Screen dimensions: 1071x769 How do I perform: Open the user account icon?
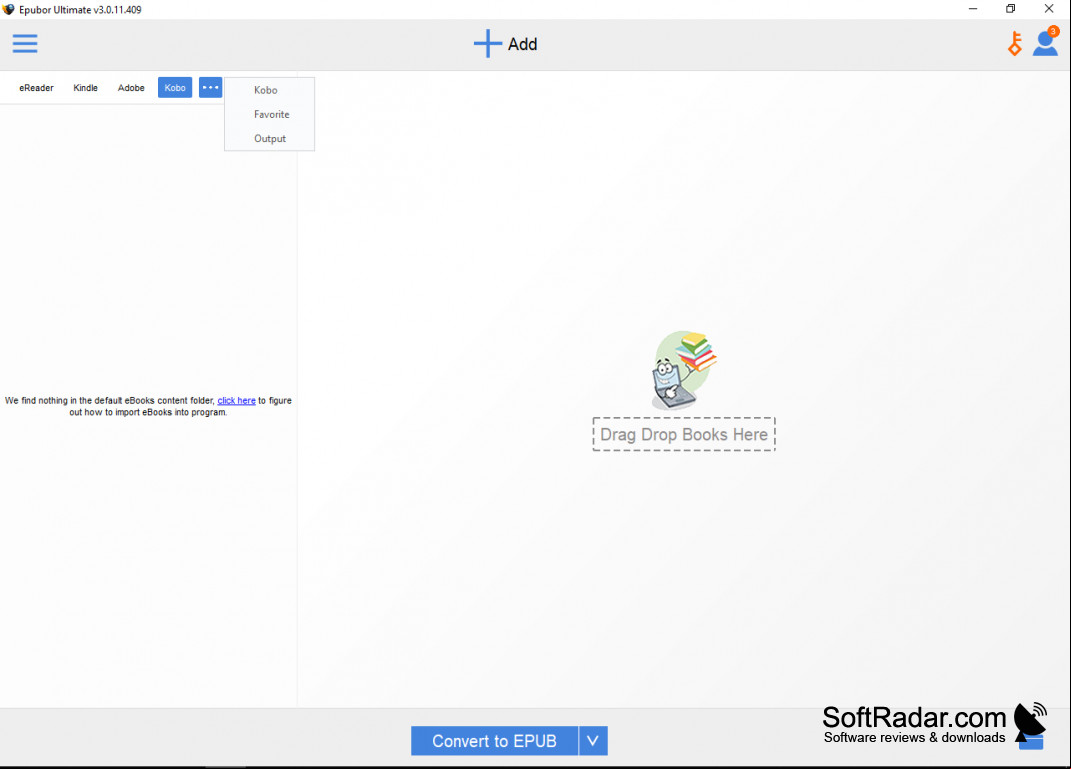click(x=1045, y=42)
